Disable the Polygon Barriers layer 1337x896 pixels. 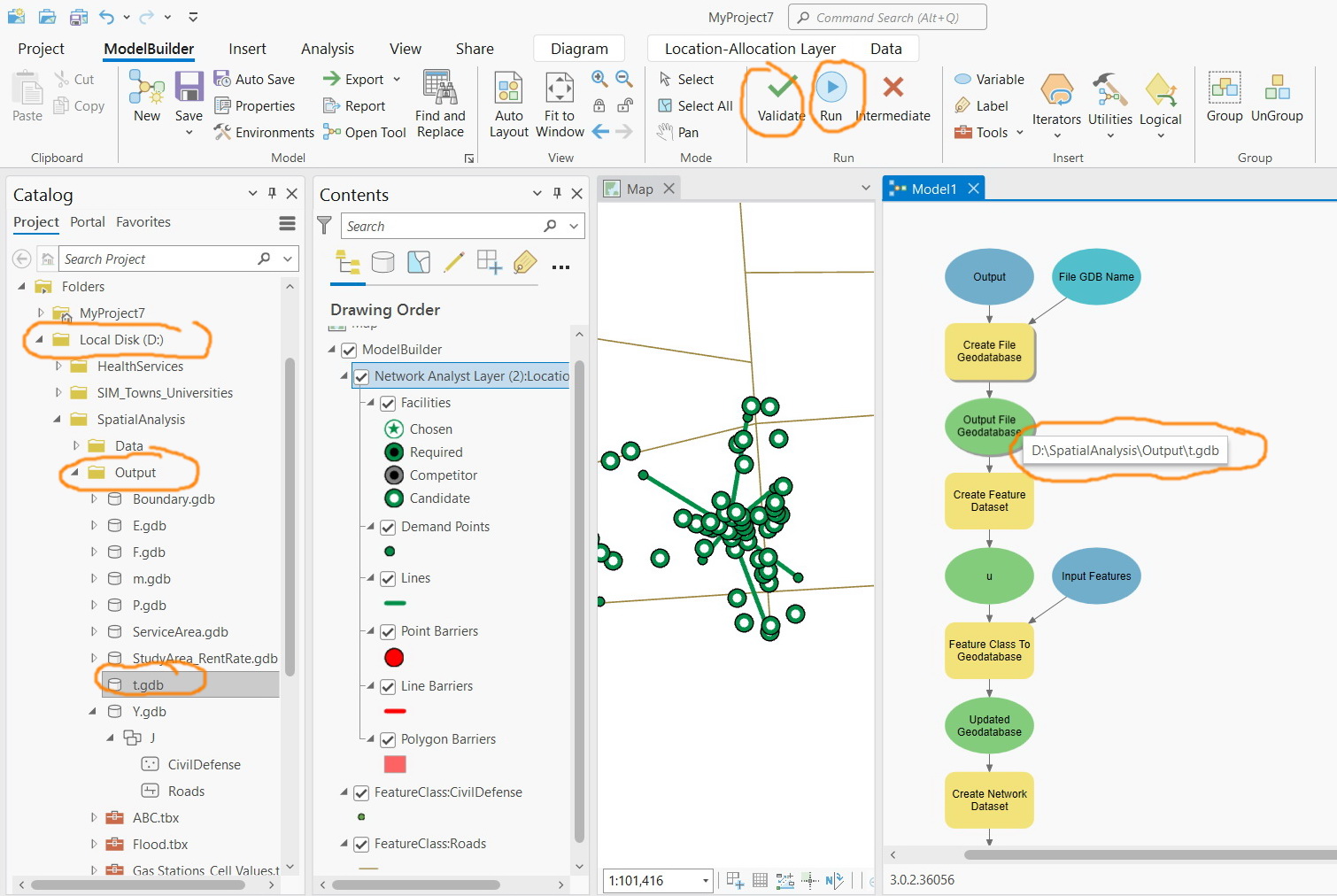pos(388,738)
